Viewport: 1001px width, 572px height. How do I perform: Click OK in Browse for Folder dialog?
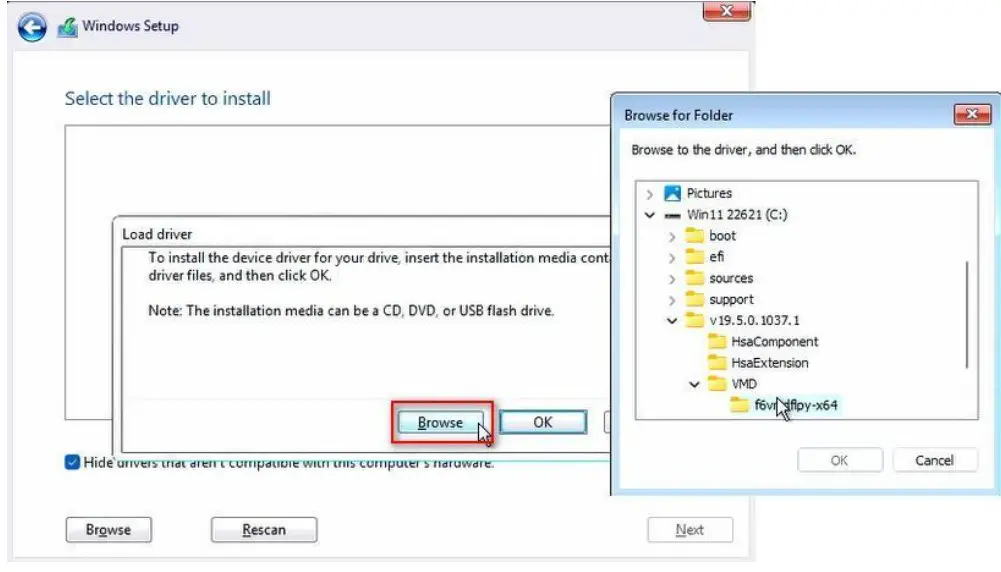839,460
